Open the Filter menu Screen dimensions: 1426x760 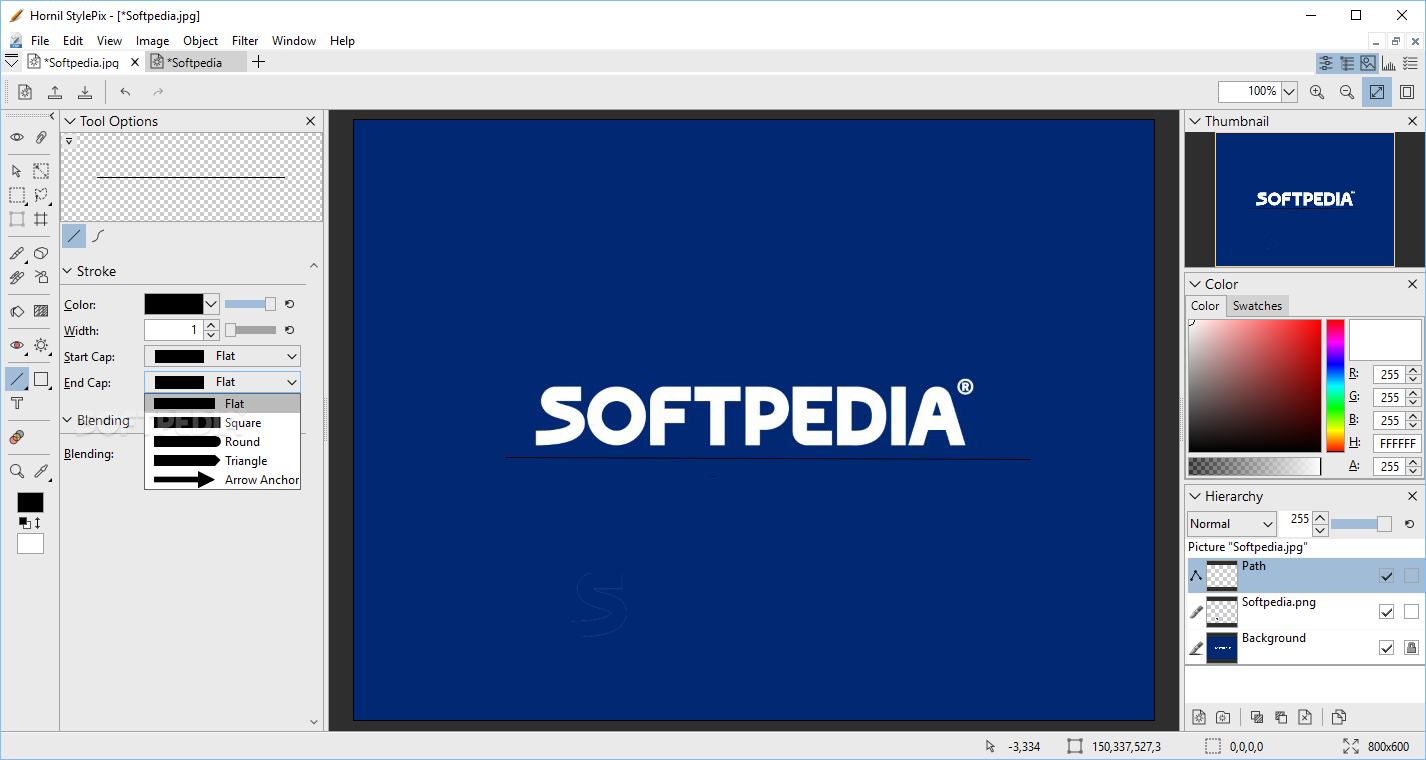245,41
